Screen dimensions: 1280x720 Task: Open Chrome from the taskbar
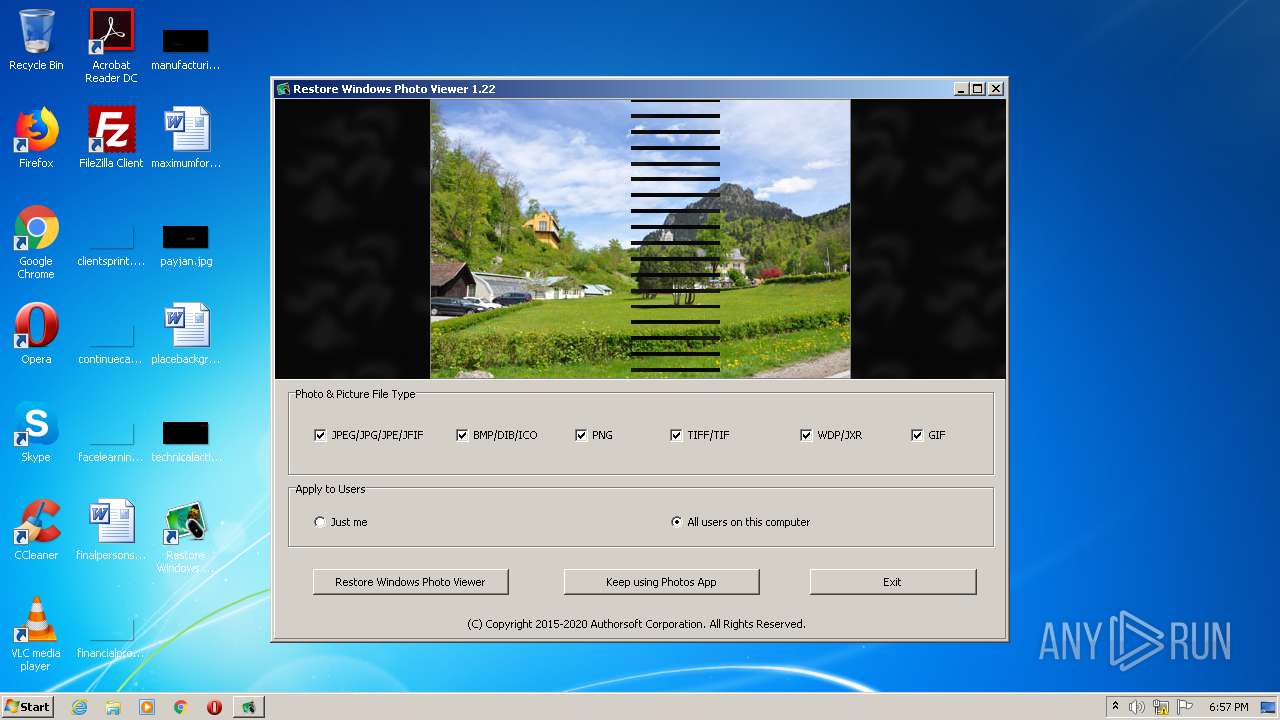(x=181, y=707)
